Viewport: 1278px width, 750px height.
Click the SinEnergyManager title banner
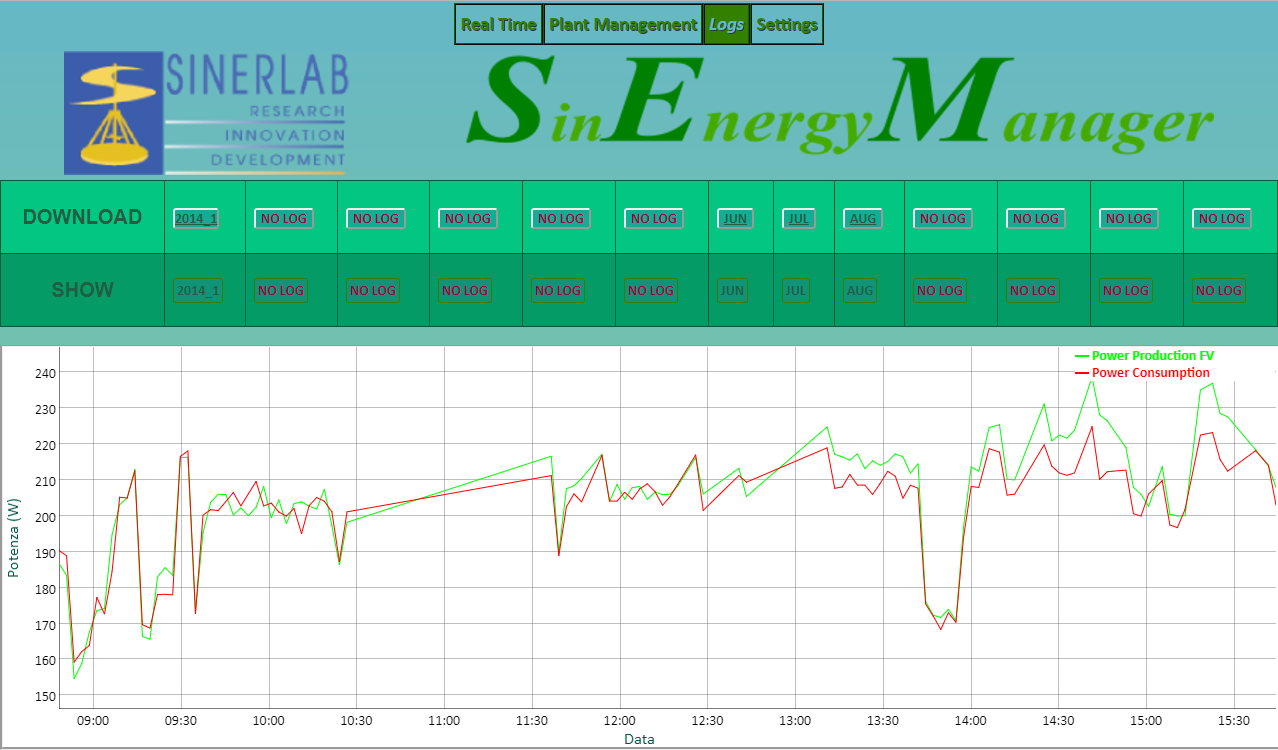click(x=840, y=105)
